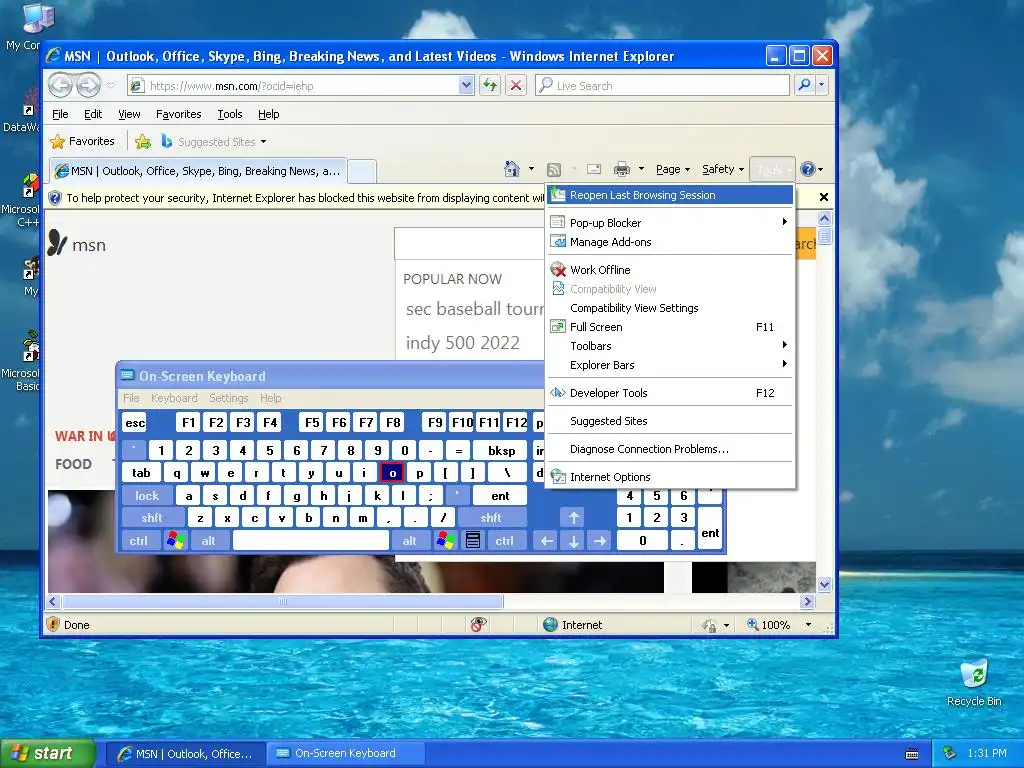The height and width of the screenshot is (768, 1024).
Task: Toggle the left ctrl key on keyboard
Action: [138, 541]
